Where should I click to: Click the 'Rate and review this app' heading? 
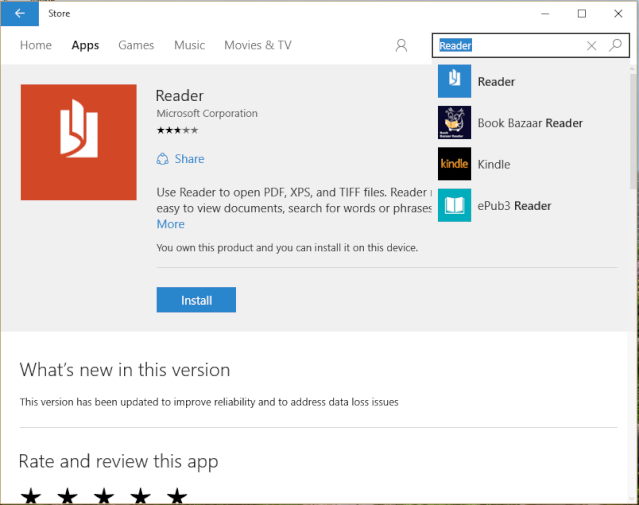coord(119,462)
